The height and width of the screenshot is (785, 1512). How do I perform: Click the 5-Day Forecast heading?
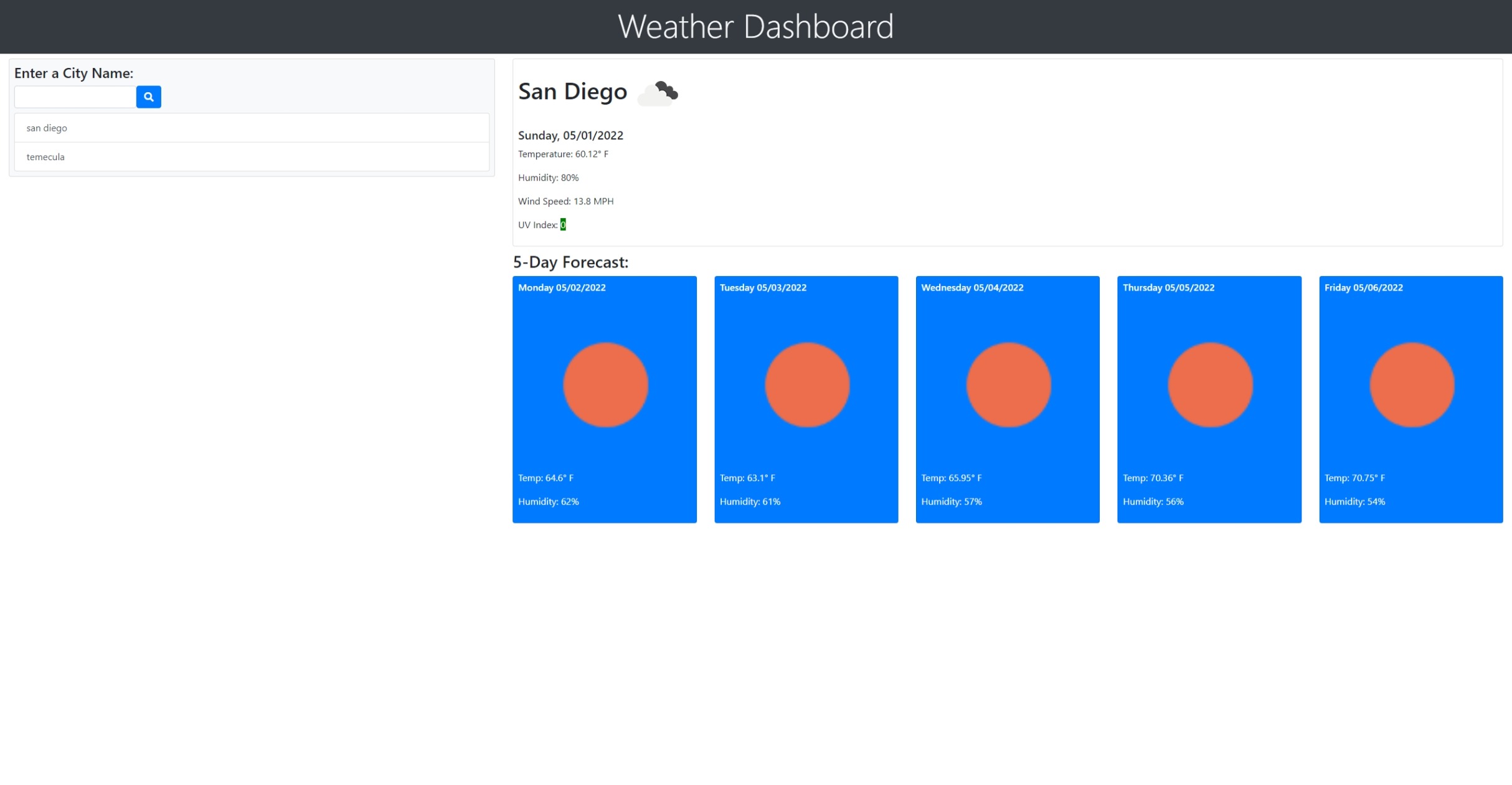[x=571, y=262]
